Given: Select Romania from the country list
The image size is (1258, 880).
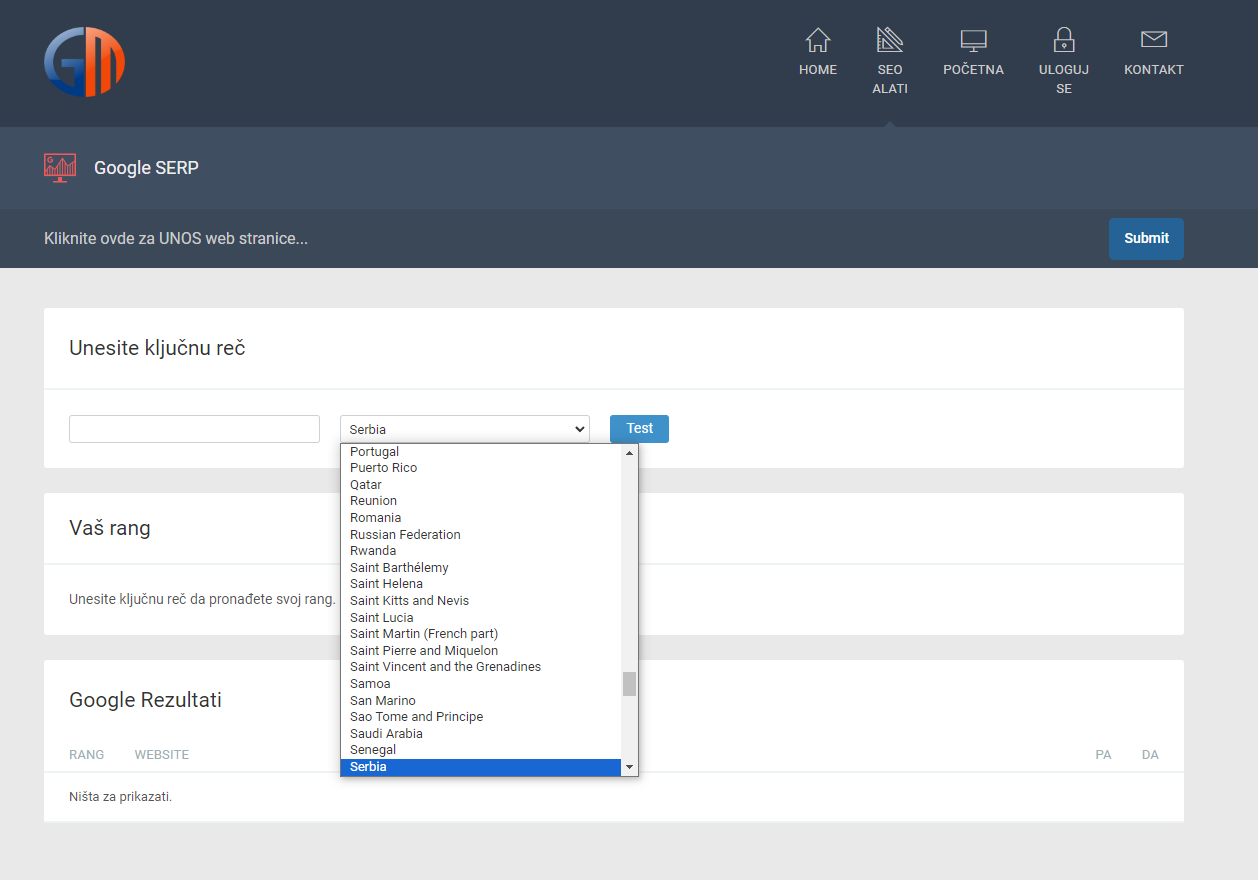Looking at the screenshot, I should coord(375,518).
